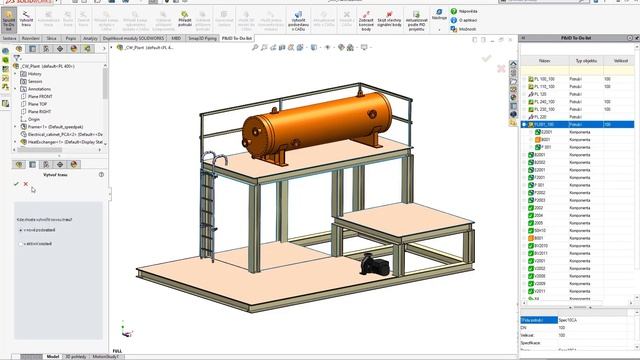This screenshot has width=640, height=360.
Task: Expand the Annotations tree node
Action: pos(16,89)
